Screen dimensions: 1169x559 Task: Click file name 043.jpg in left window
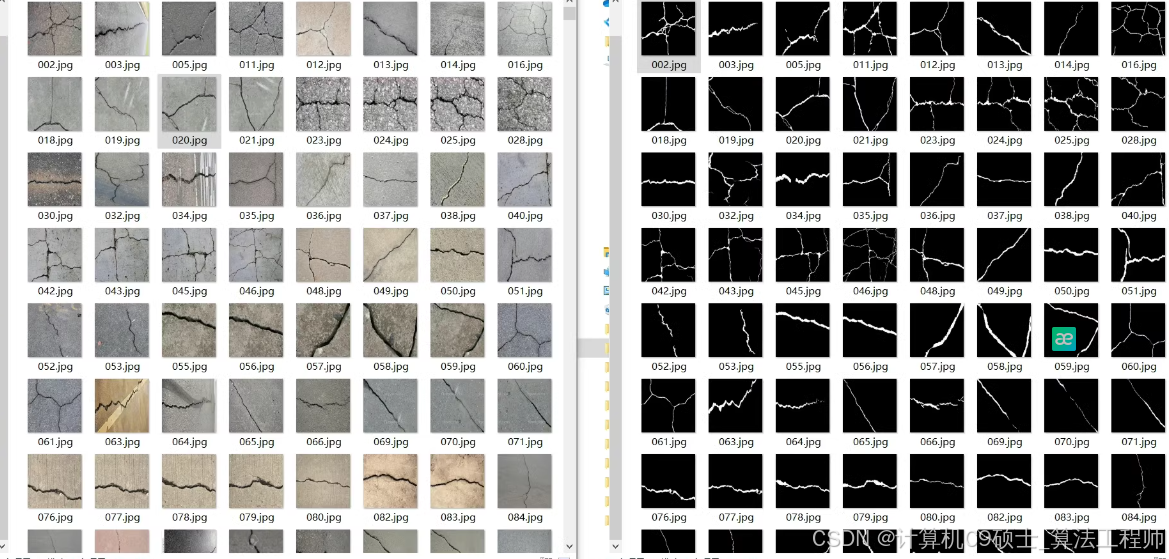click(x=122, y=291)
